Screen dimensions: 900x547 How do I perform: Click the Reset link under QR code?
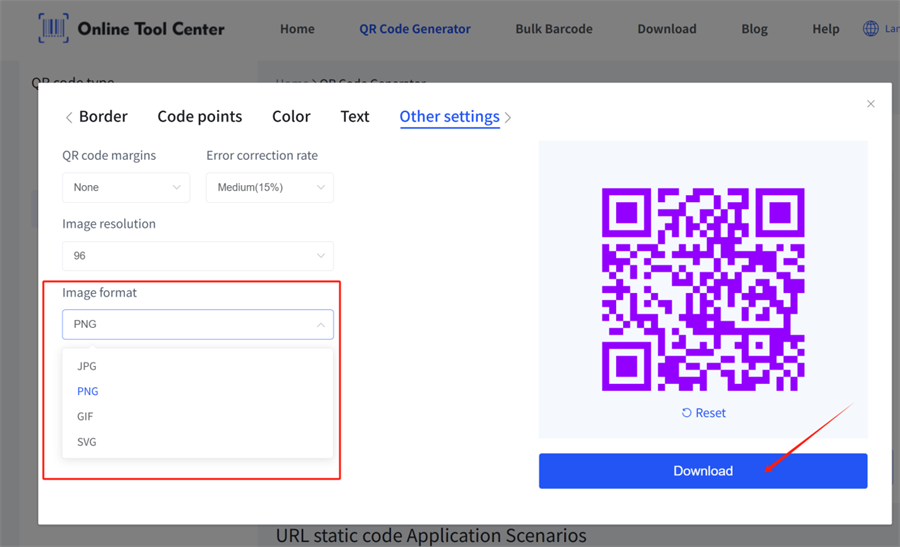click(x=703, y=413)
